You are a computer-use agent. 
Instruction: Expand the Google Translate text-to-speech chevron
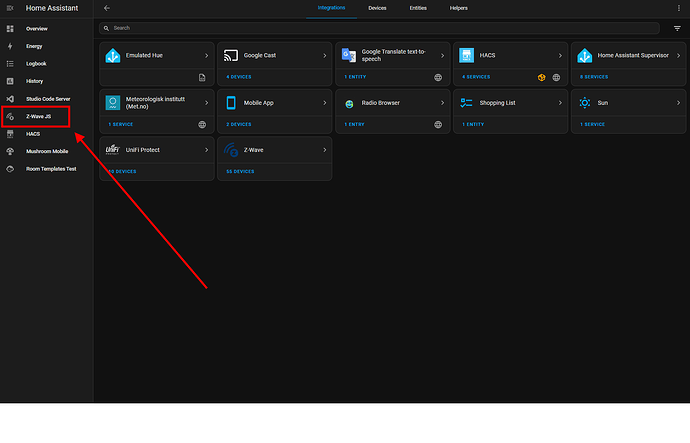click(x=442, y=55)
